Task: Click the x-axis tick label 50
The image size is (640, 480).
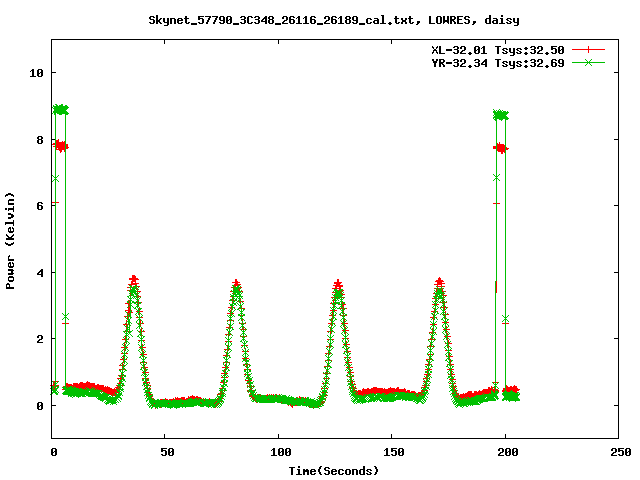Action: click(x=166, y=453)
